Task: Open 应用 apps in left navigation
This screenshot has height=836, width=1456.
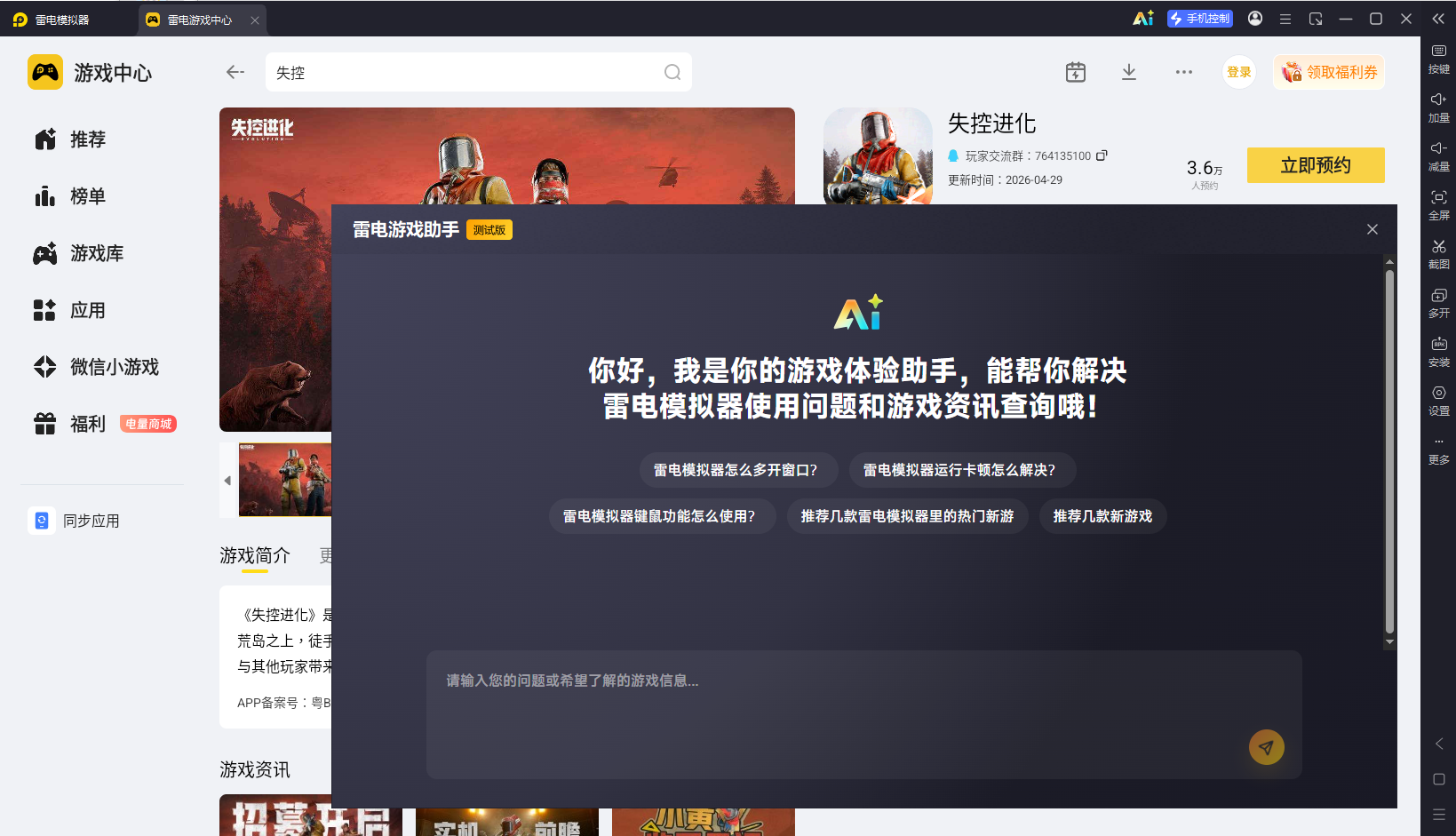Action: (70, 310)
